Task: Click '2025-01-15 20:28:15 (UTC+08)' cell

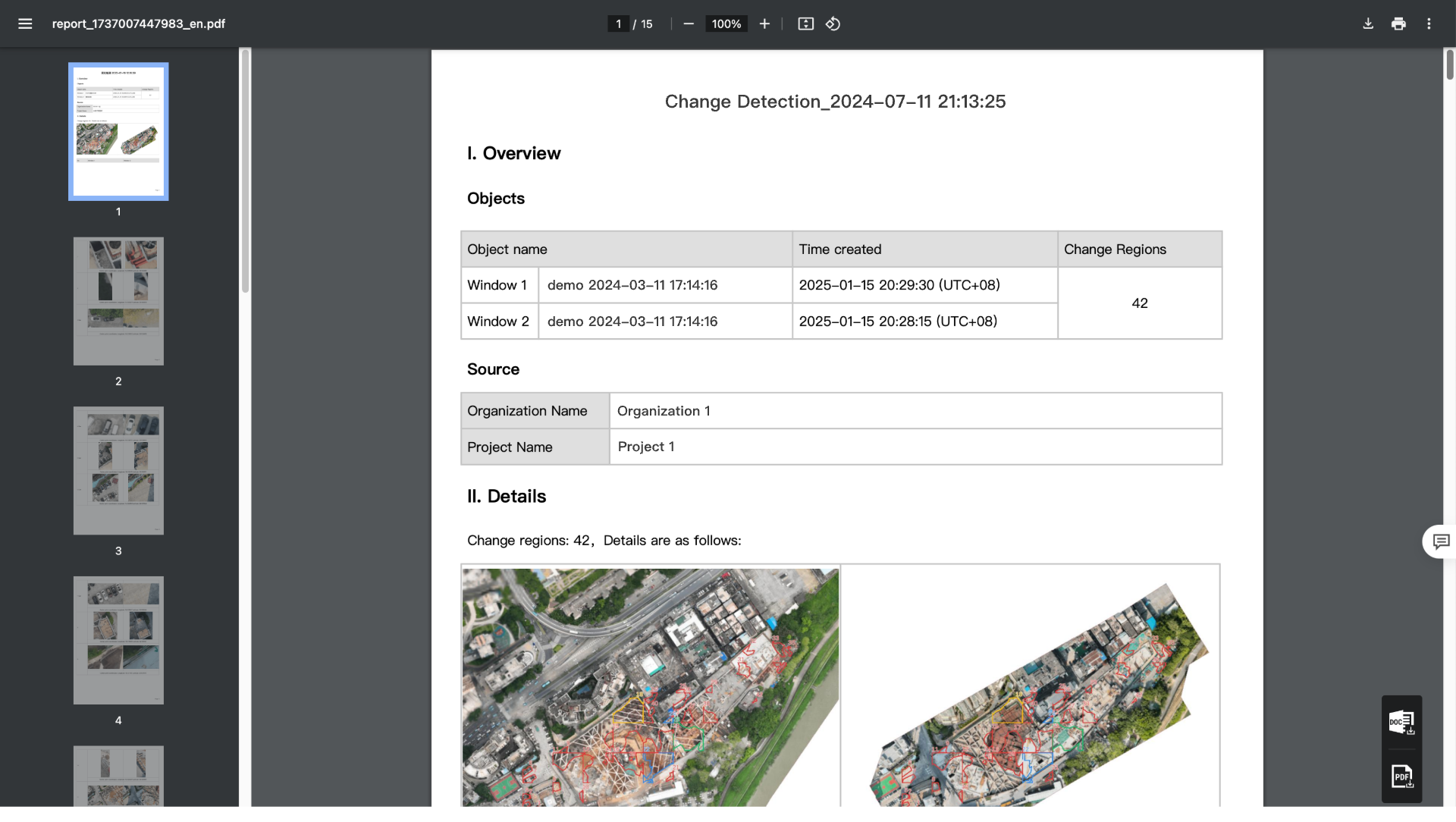Action: [924, 322]
